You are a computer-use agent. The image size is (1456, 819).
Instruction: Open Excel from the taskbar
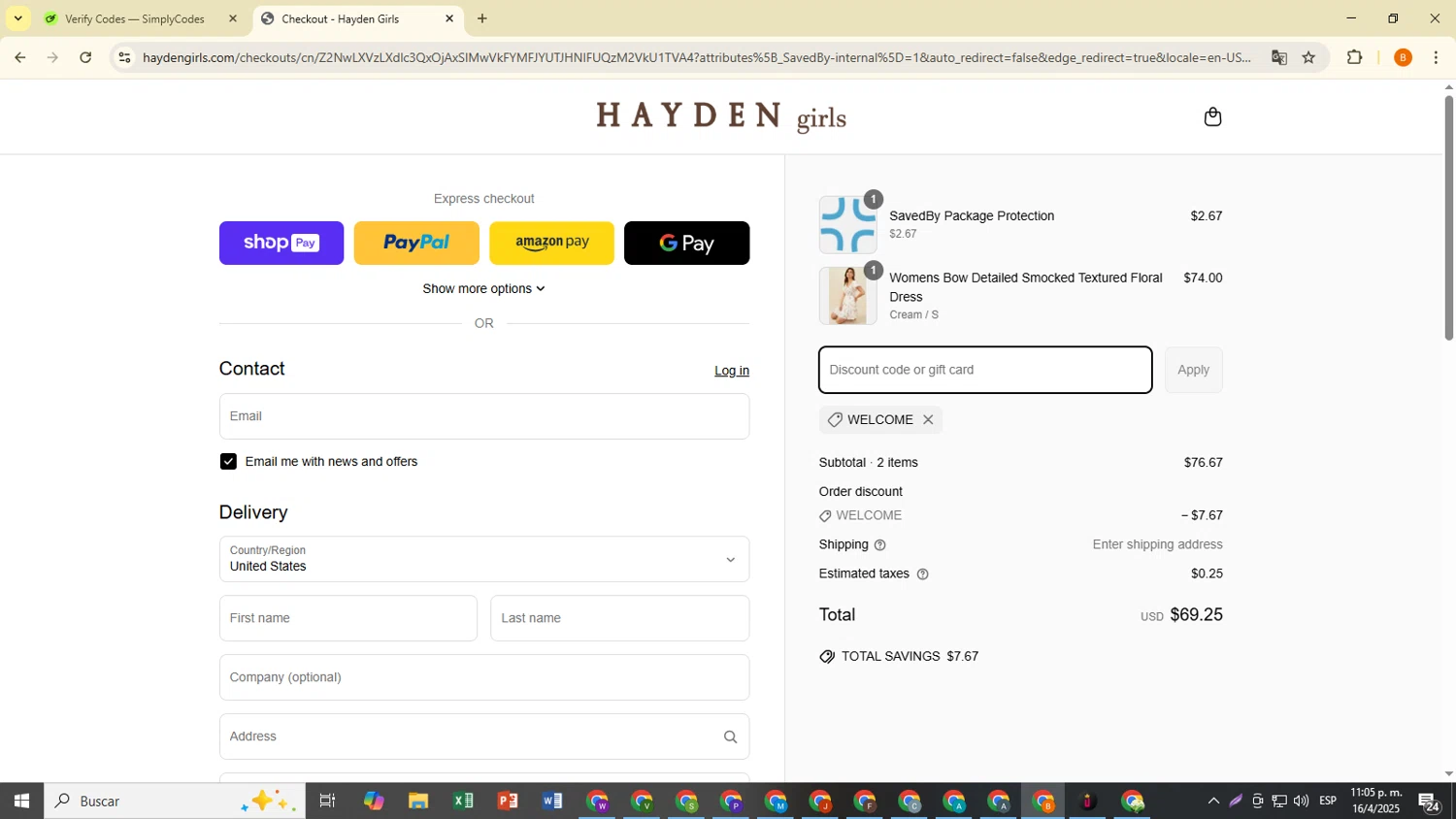click(463, 802)
